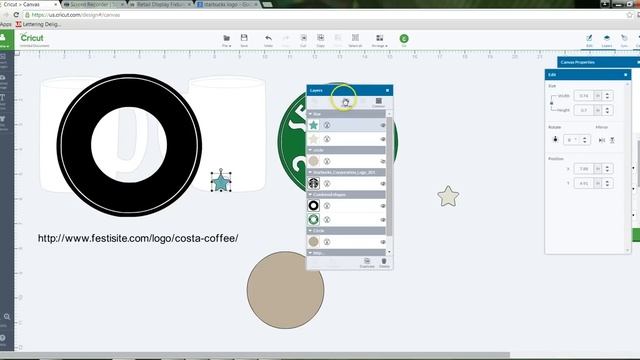The image size is (640, 360).
Task: Switch to the Edit panel tab
Action: click(589, 40)
